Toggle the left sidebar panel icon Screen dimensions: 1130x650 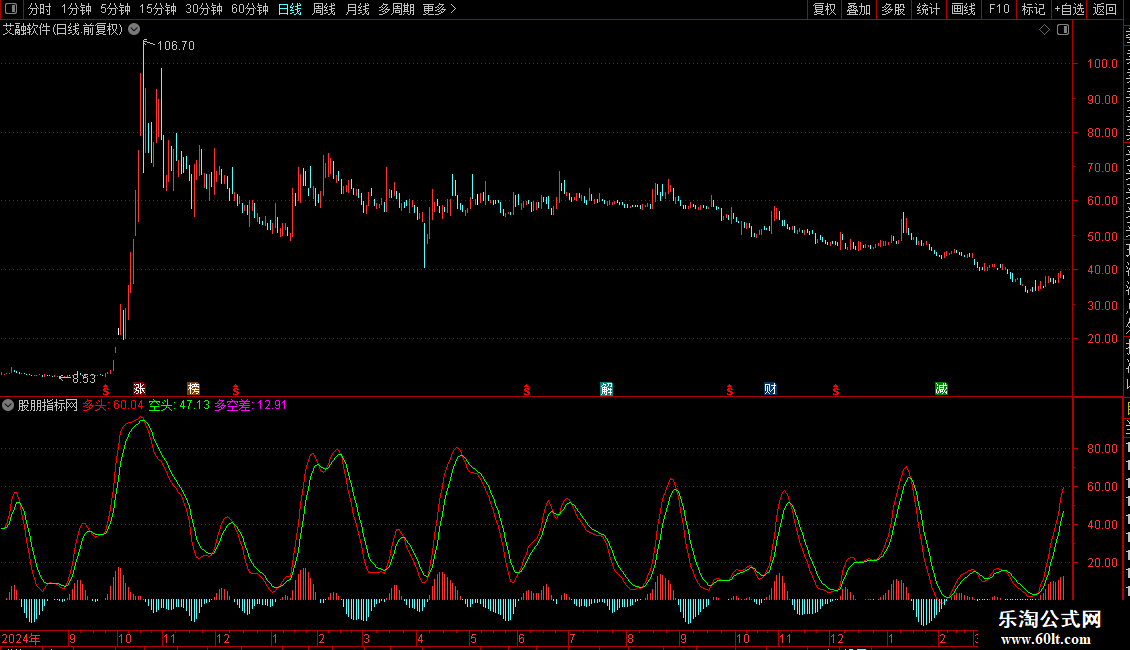point(11,9)
